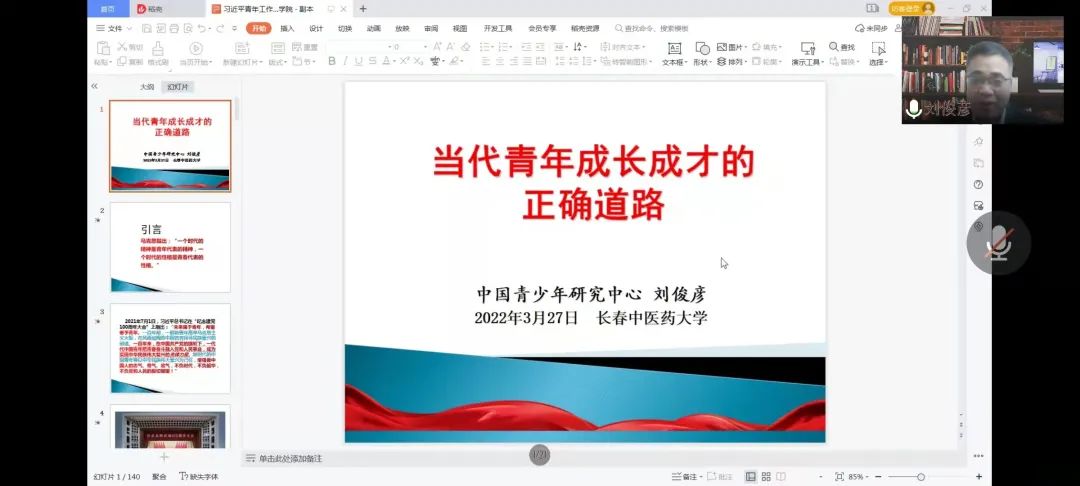Switch to the Outline (大纲) panel tab
The height and width of the screenshot is (486, 1080).
[x=147, y=87]
